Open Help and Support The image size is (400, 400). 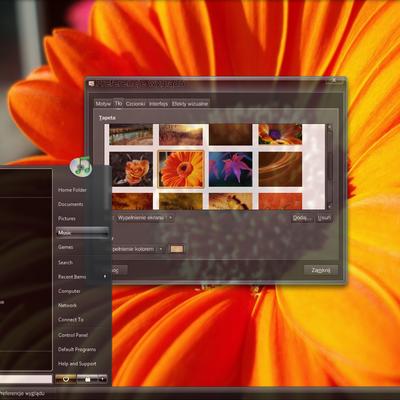[77, 364]
